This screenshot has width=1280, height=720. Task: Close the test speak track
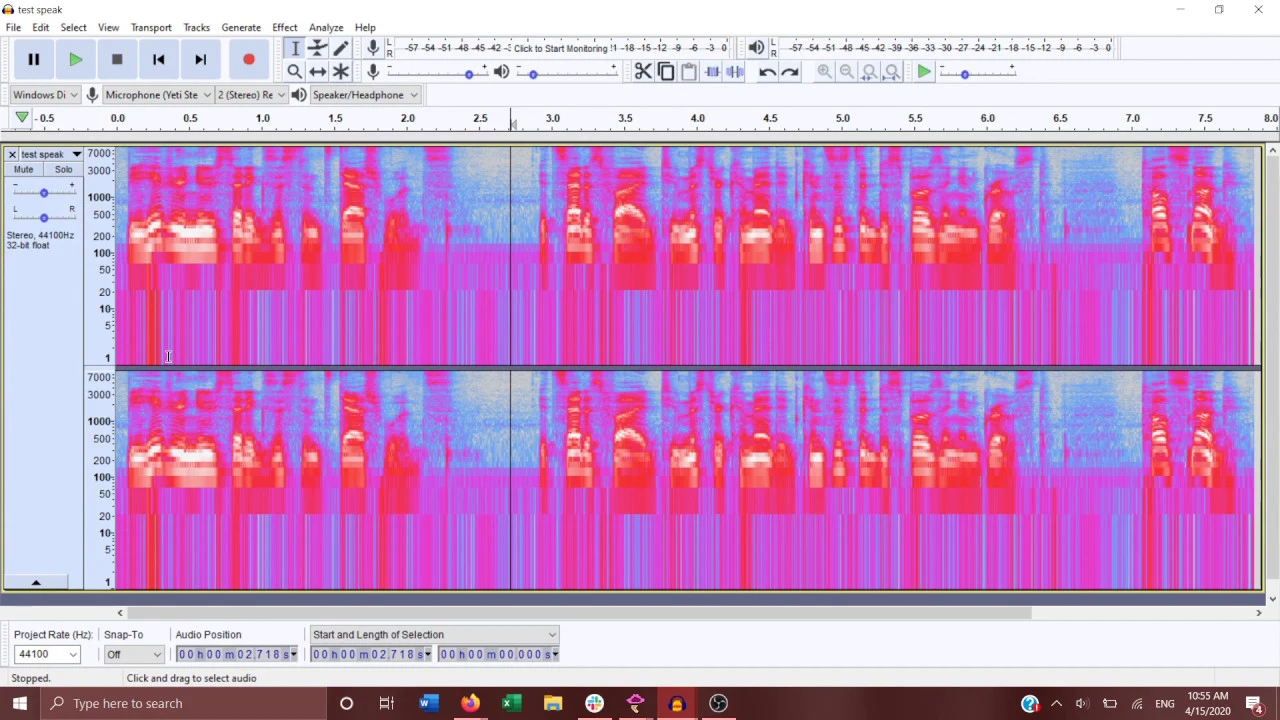point(12,154)
